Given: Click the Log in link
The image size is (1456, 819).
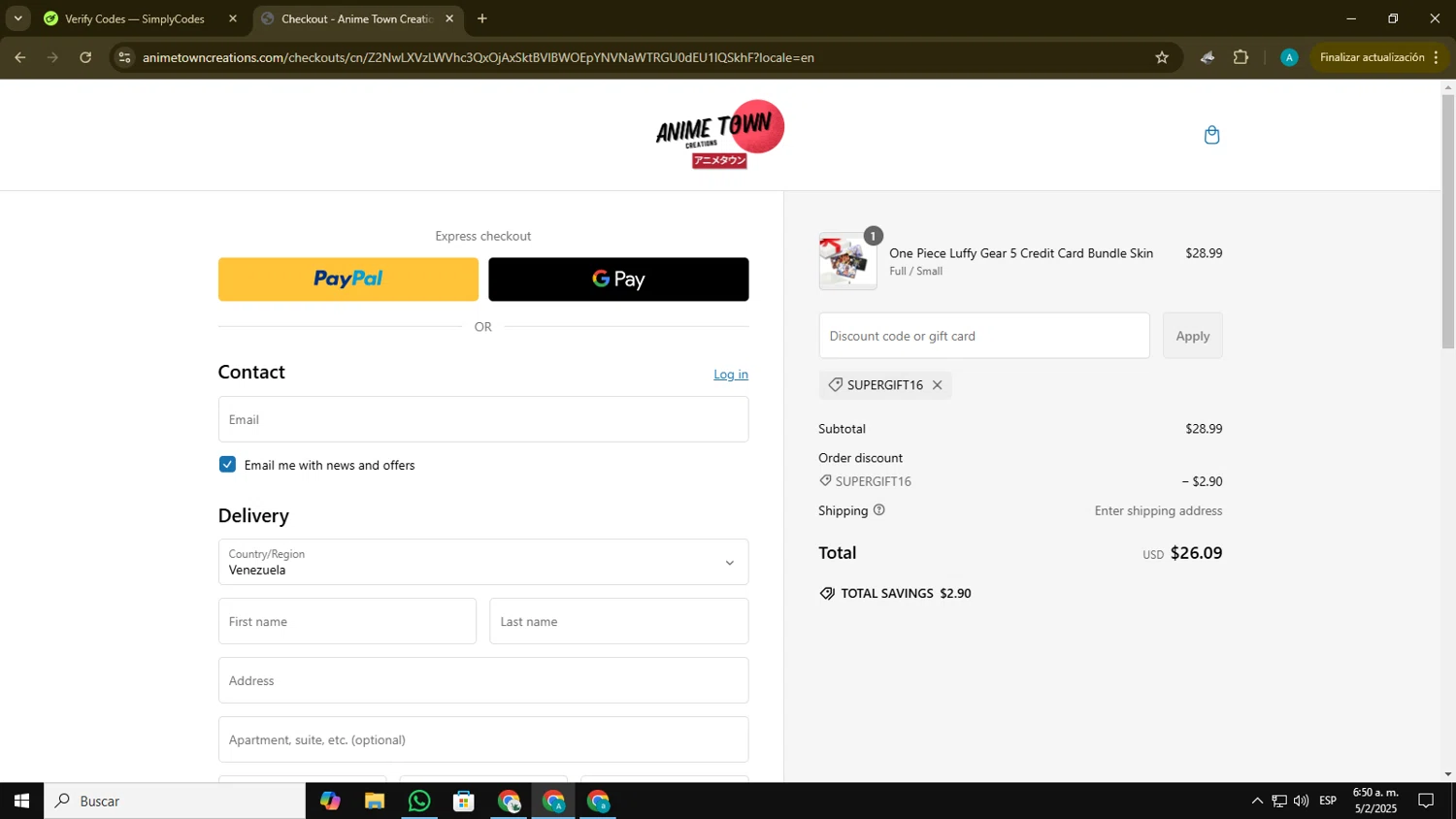Looking at the screenshot, I should (x=731, y=375).
